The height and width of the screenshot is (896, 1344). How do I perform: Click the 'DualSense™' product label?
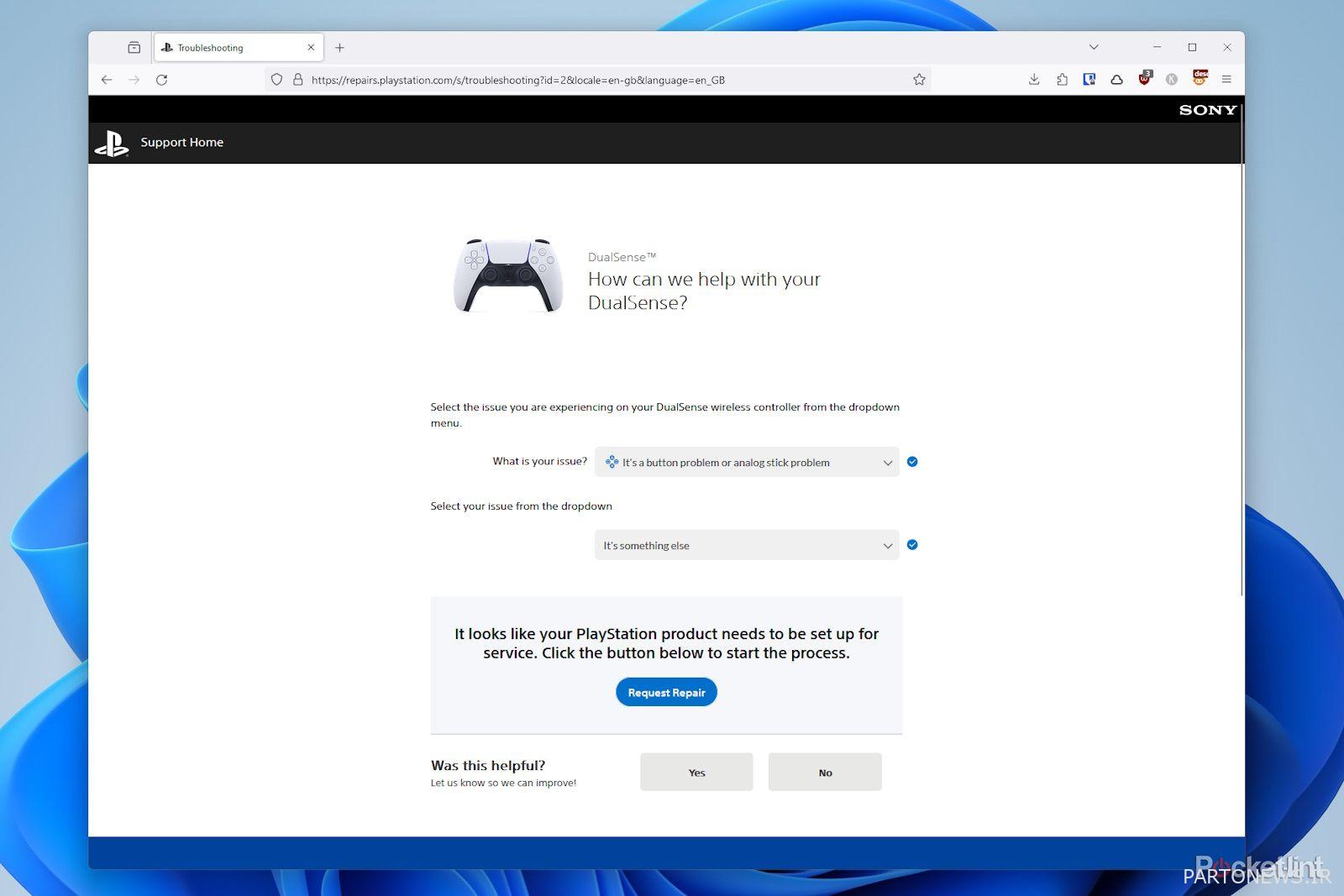click(622, 257)
